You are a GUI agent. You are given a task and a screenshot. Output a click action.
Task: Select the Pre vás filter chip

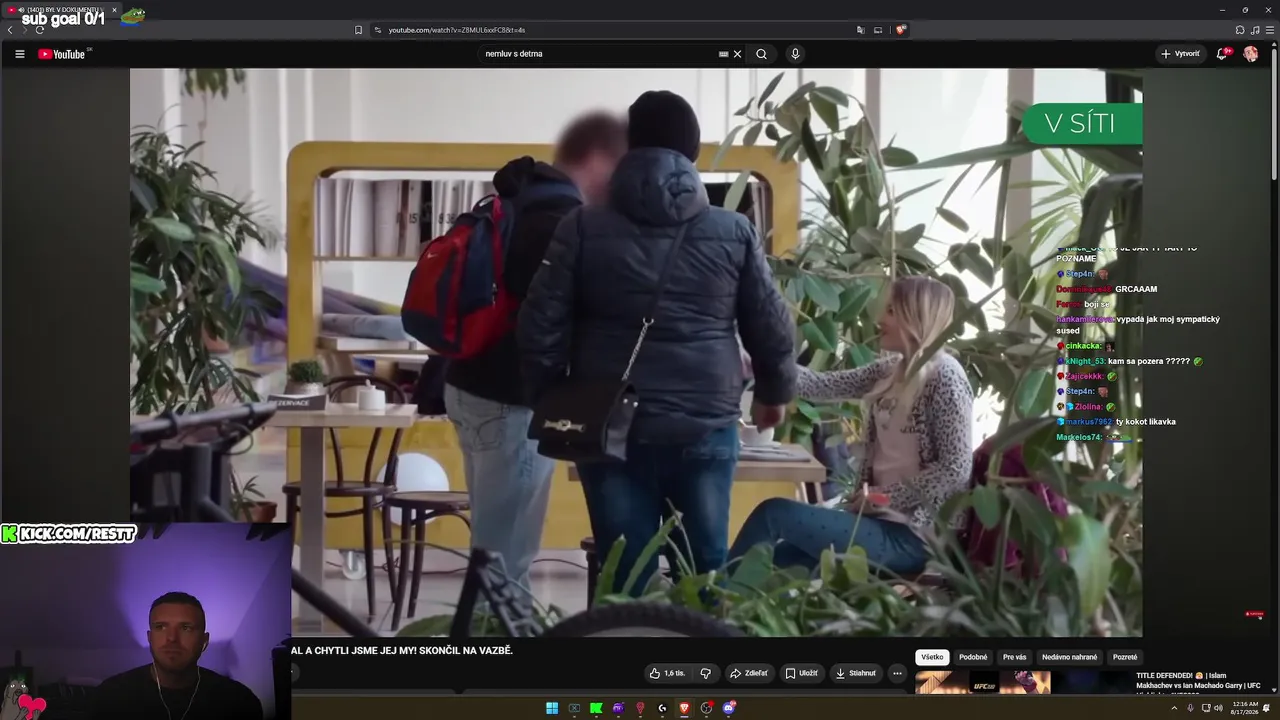tap(1015, 657)
